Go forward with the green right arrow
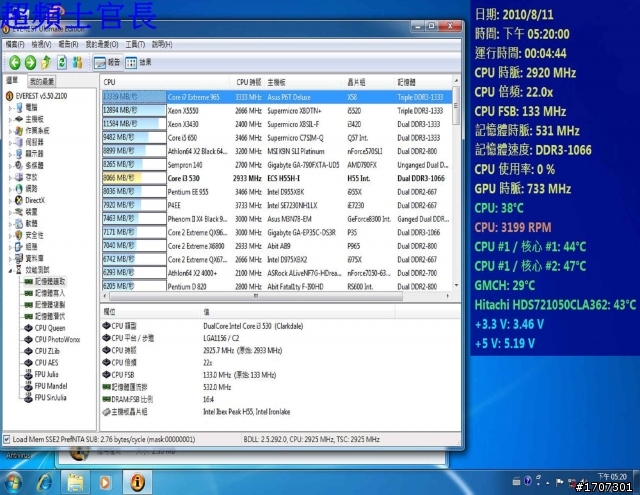This screenshot has width=640, height=495. pos(30,62)
